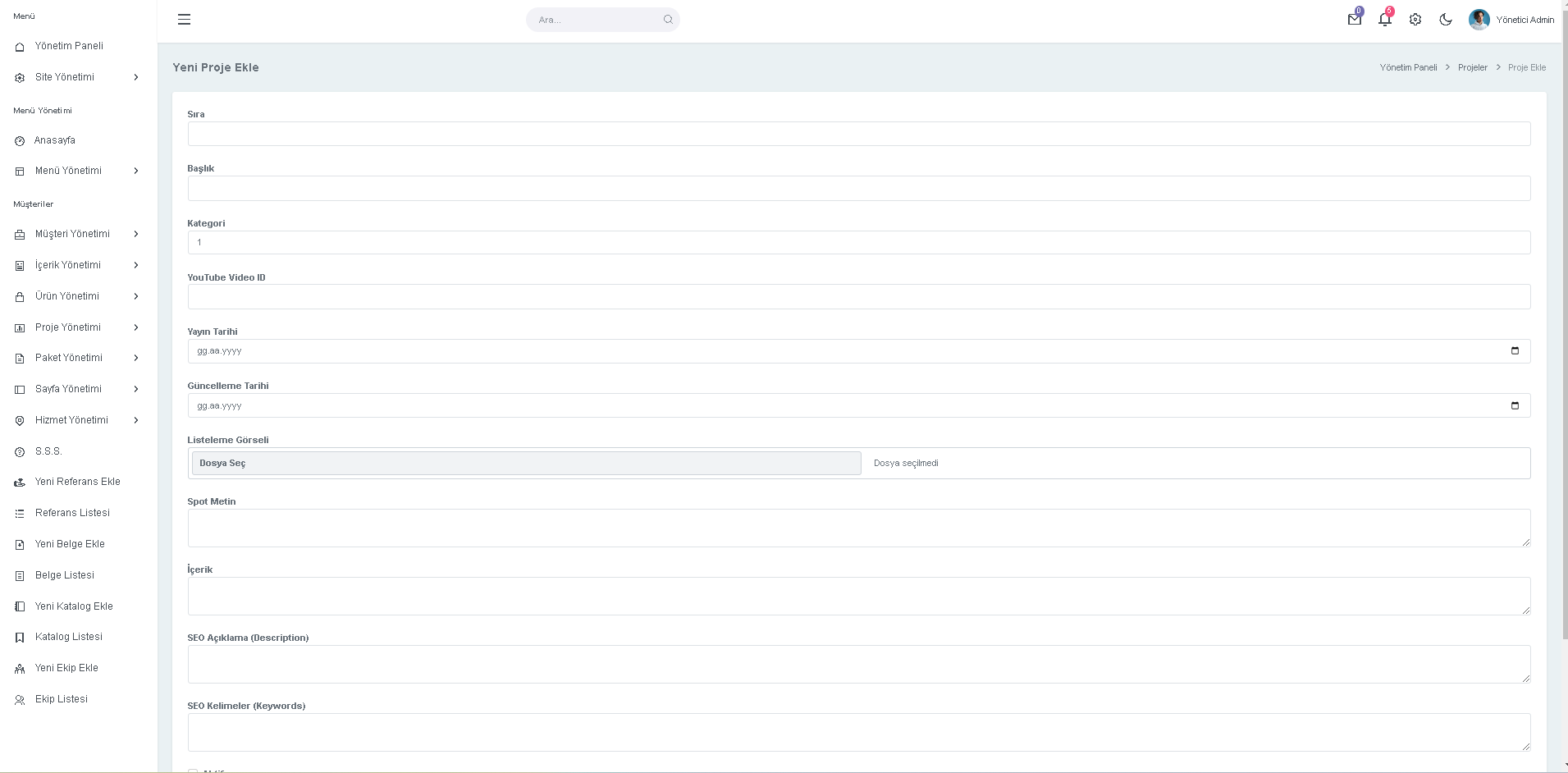Click the Proje Yönetimi chart icon
Viewport: 1568px width, 773px height.
(20, 328)
